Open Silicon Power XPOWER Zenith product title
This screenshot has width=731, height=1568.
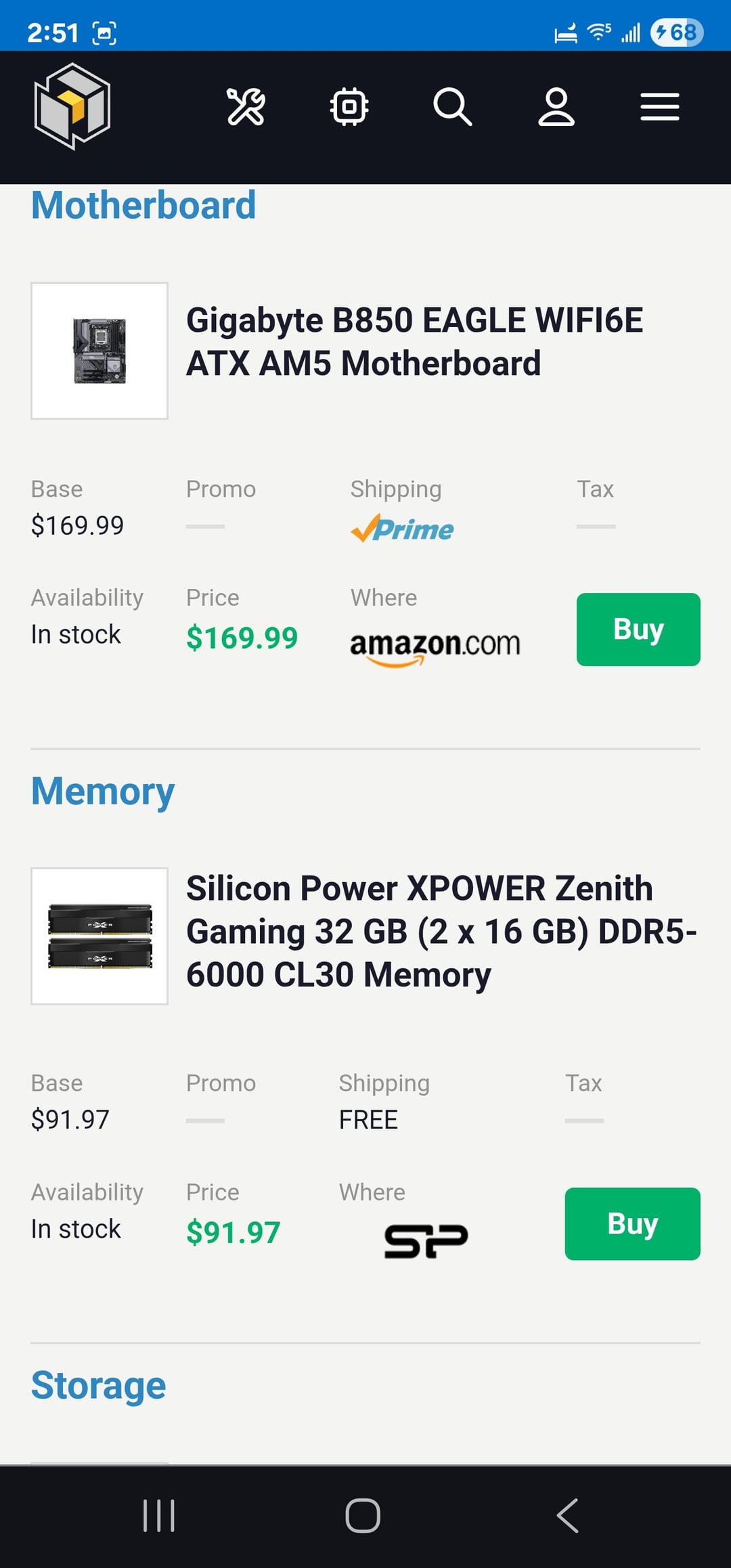[440, 932]
